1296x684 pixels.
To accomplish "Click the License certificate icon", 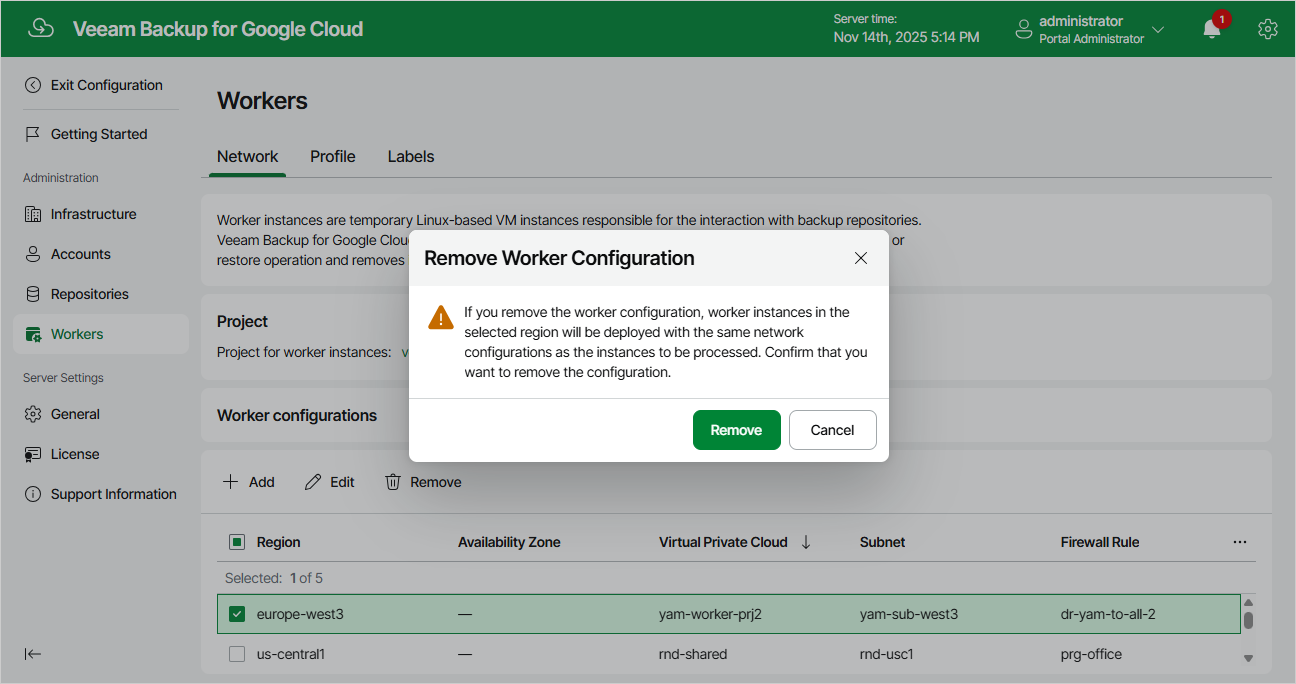I will (33, 454).
